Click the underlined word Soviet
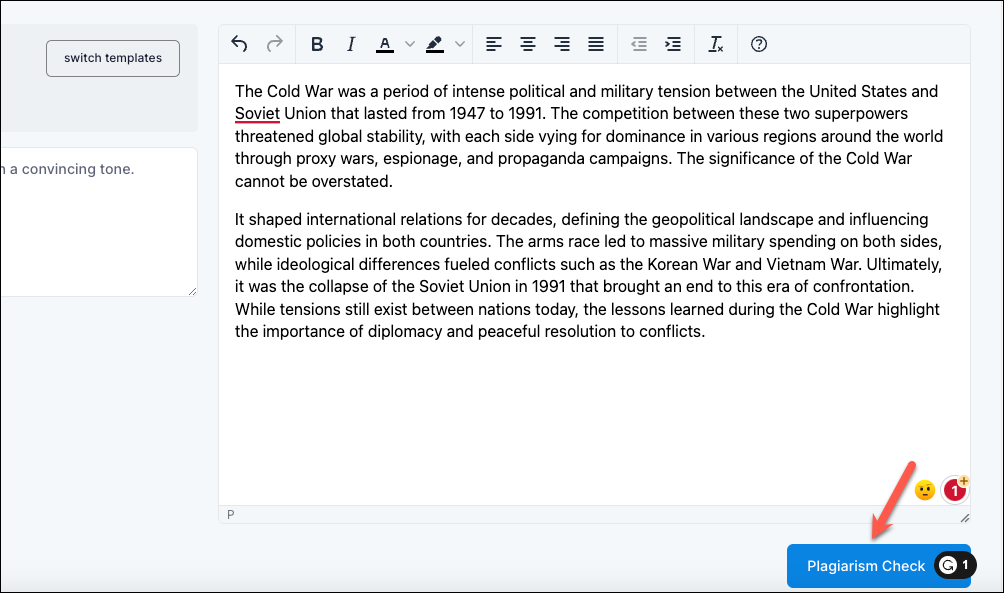 pyautogui.click(x=257, y=113)
